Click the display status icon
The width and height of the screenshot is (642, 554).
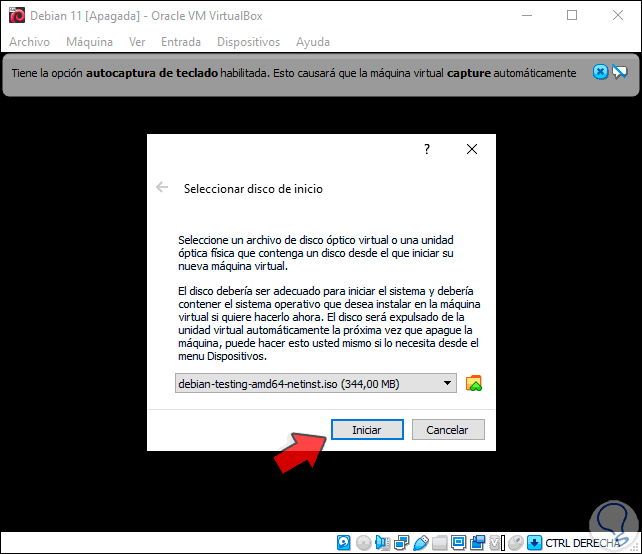459,543
